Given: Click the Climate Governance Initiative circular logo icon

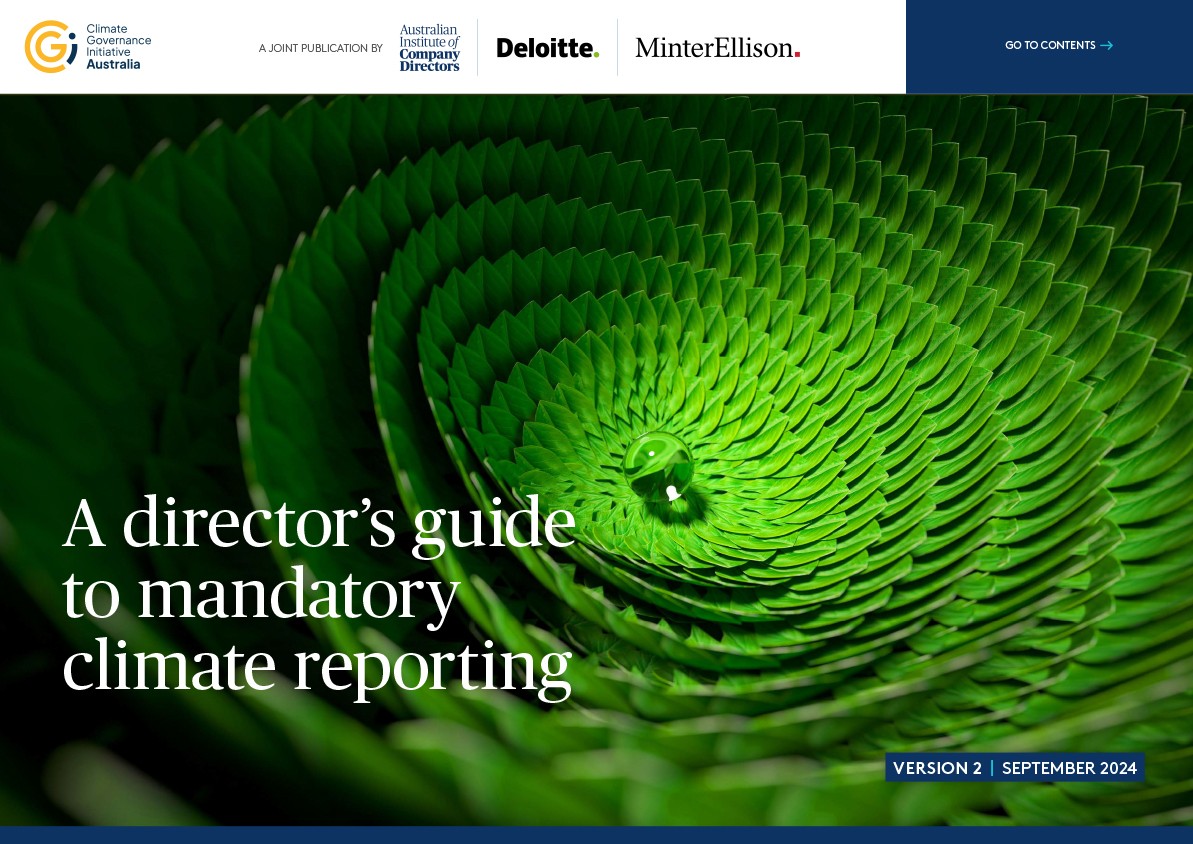Looking at the screenshot, I should click(x=51, y=46).
